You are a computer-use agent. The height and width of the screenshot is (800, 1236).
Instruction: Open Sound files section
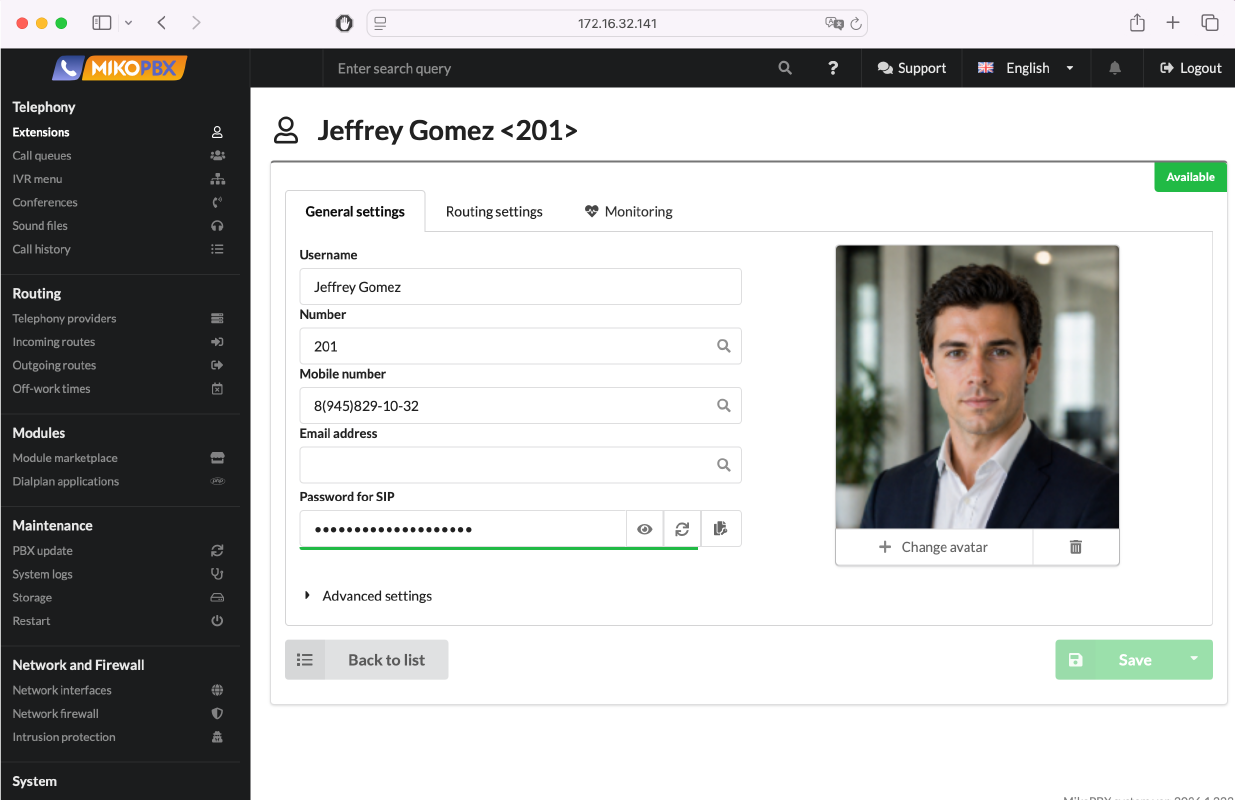click(40, 226)
